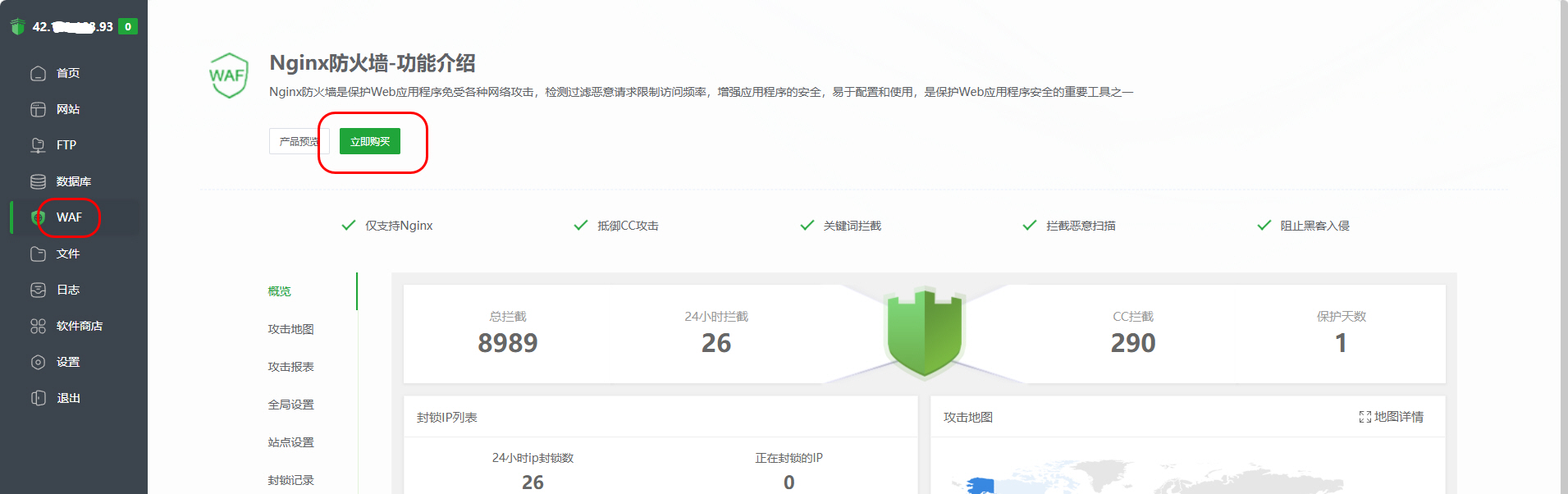Click the green notification count badge
The height and width of the screenshot is (494, 1568).
tap(128, 26)
